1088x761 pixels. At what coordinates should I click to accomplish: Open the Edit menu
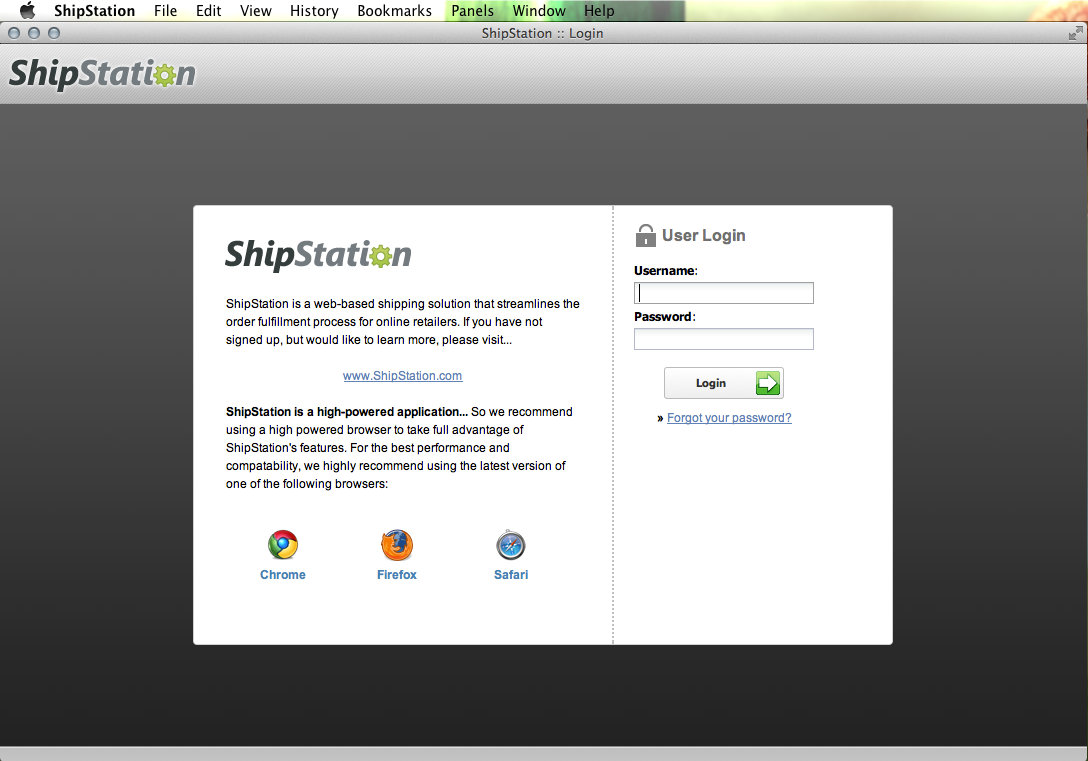(208, 10)
